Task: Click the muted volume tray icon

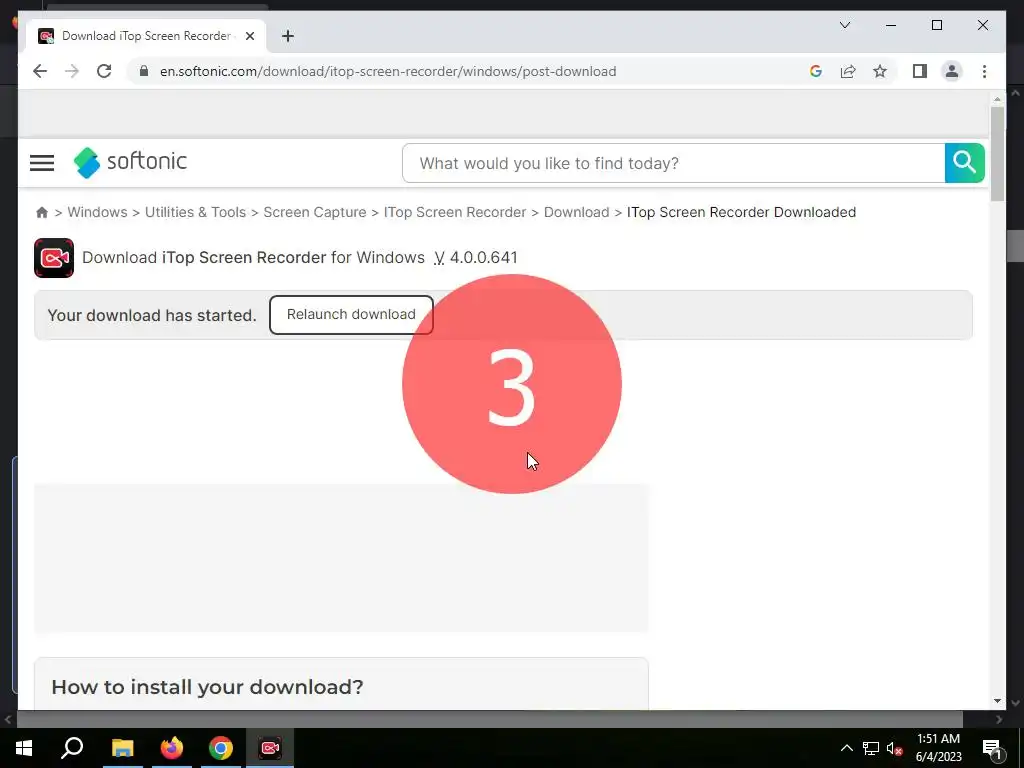Action: pyautogui.click(x=895, y=748)
